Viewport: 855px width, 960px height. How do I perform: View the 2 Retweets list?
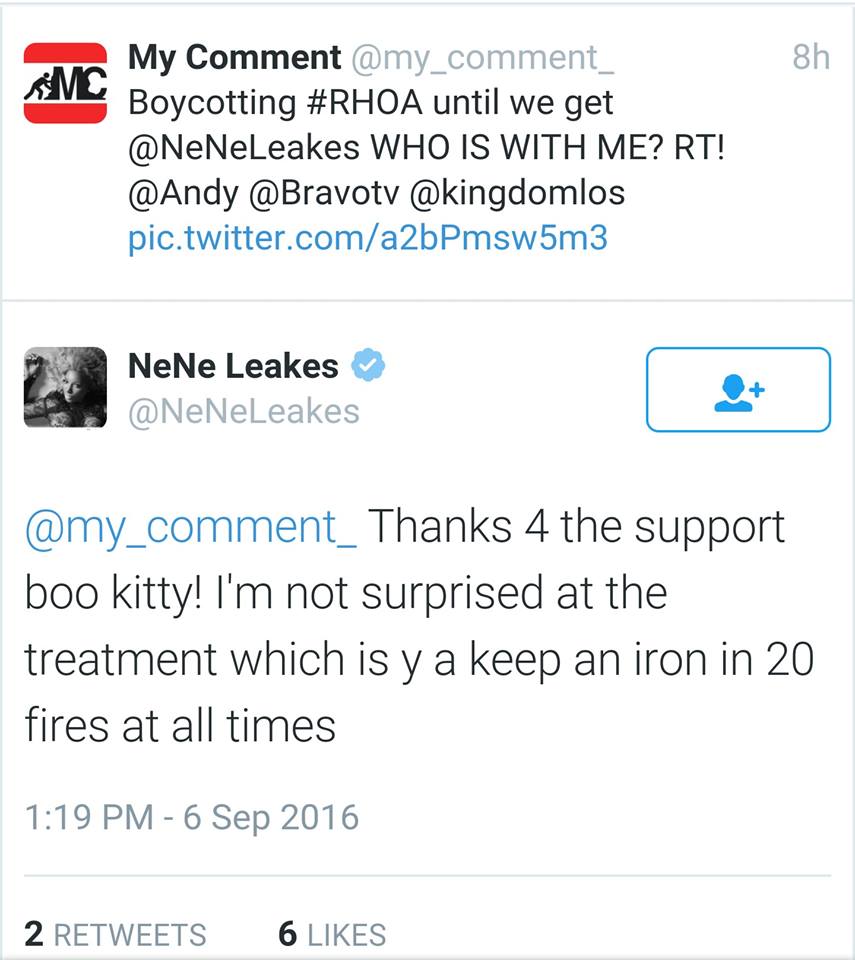click(x=116, y=934)
